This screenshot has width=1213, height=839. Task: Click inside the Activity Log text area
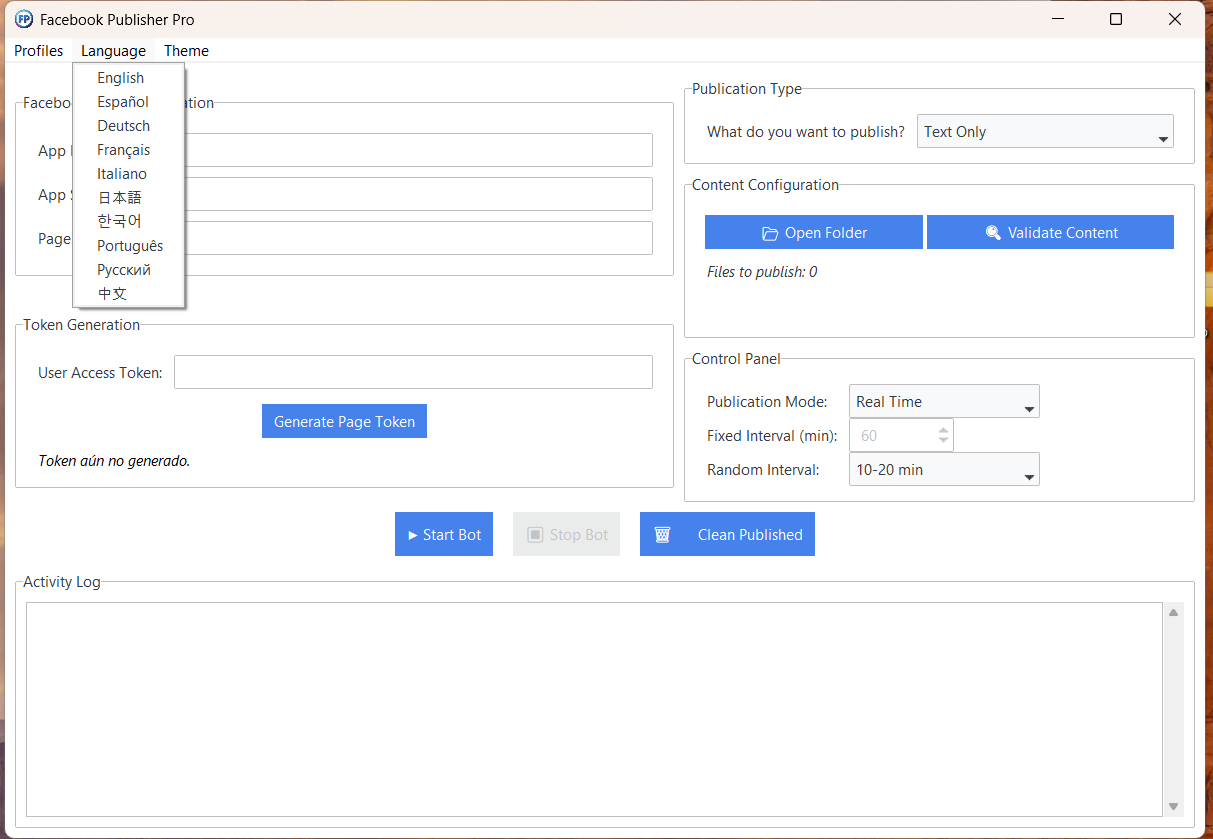point(594,708)
